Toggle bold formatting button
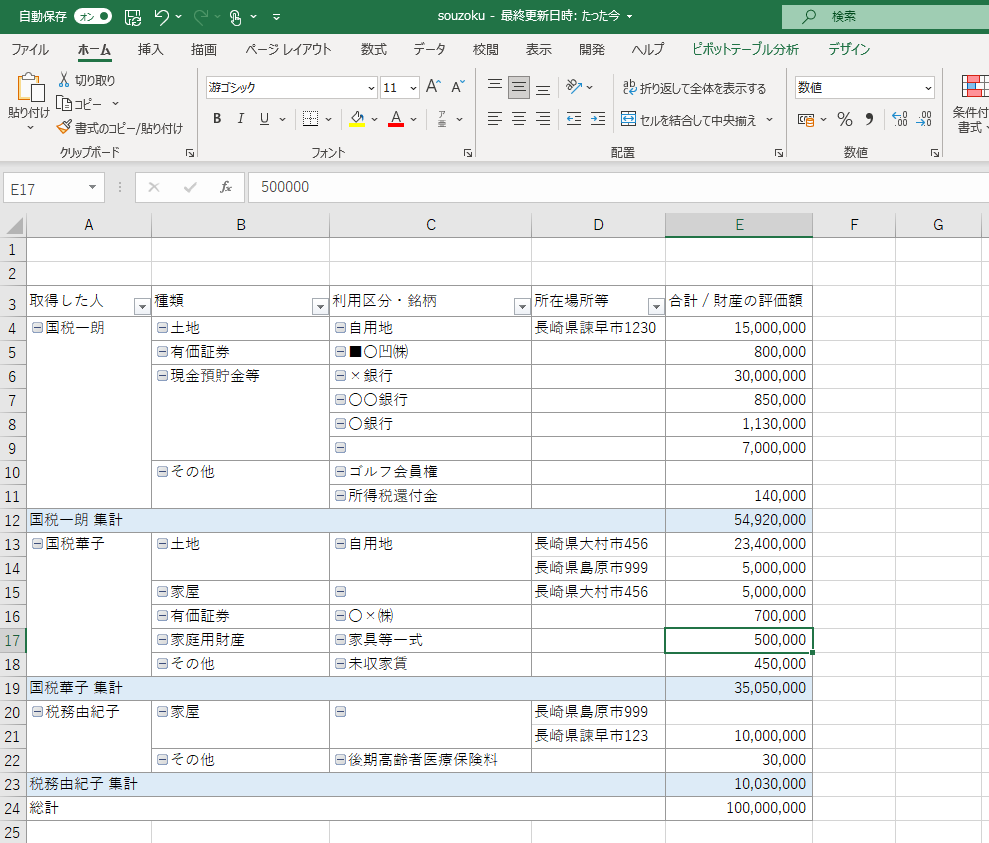 click(x=217, y=119)
